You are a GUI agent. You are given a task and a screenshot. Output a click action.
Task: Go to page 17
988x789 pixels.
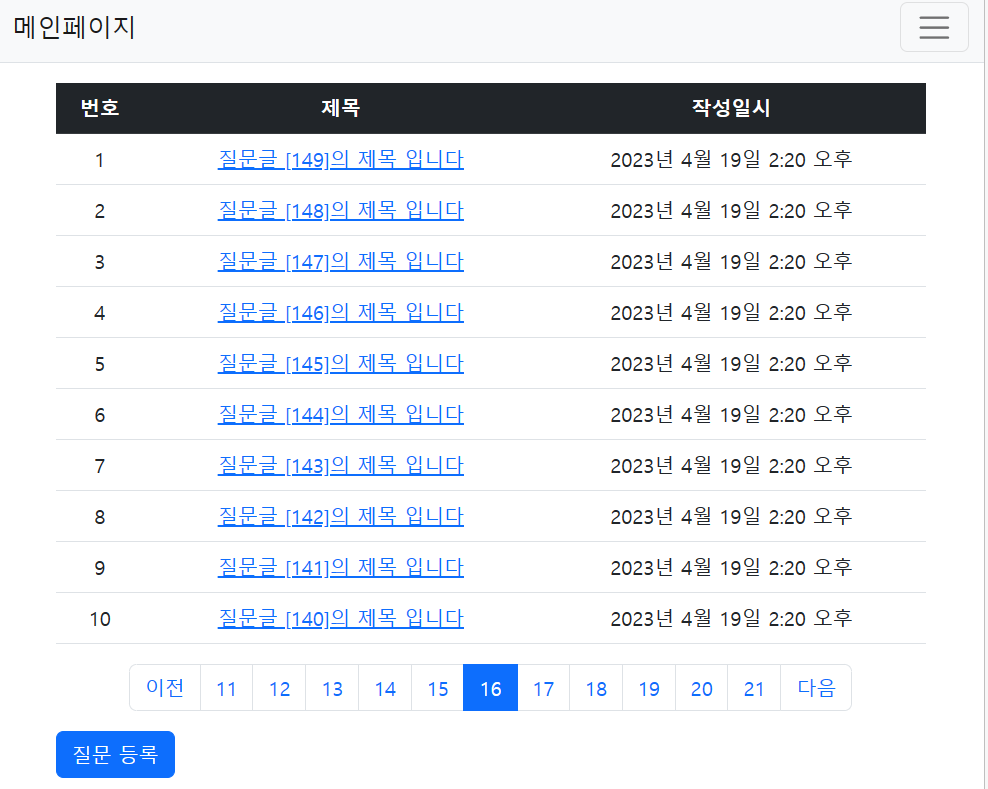543,688
